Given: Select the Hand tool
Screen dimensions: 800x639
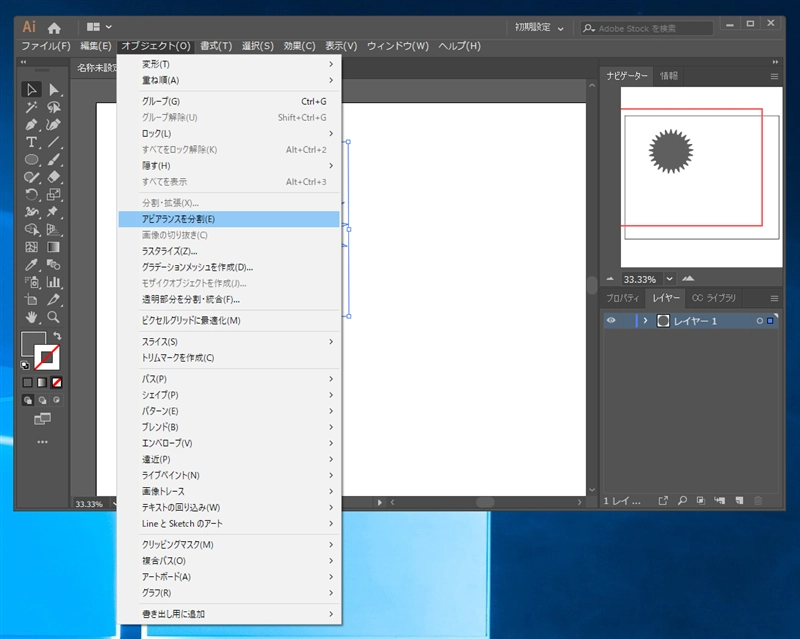Looking at the screenshot, I should [x=31, y=317].
